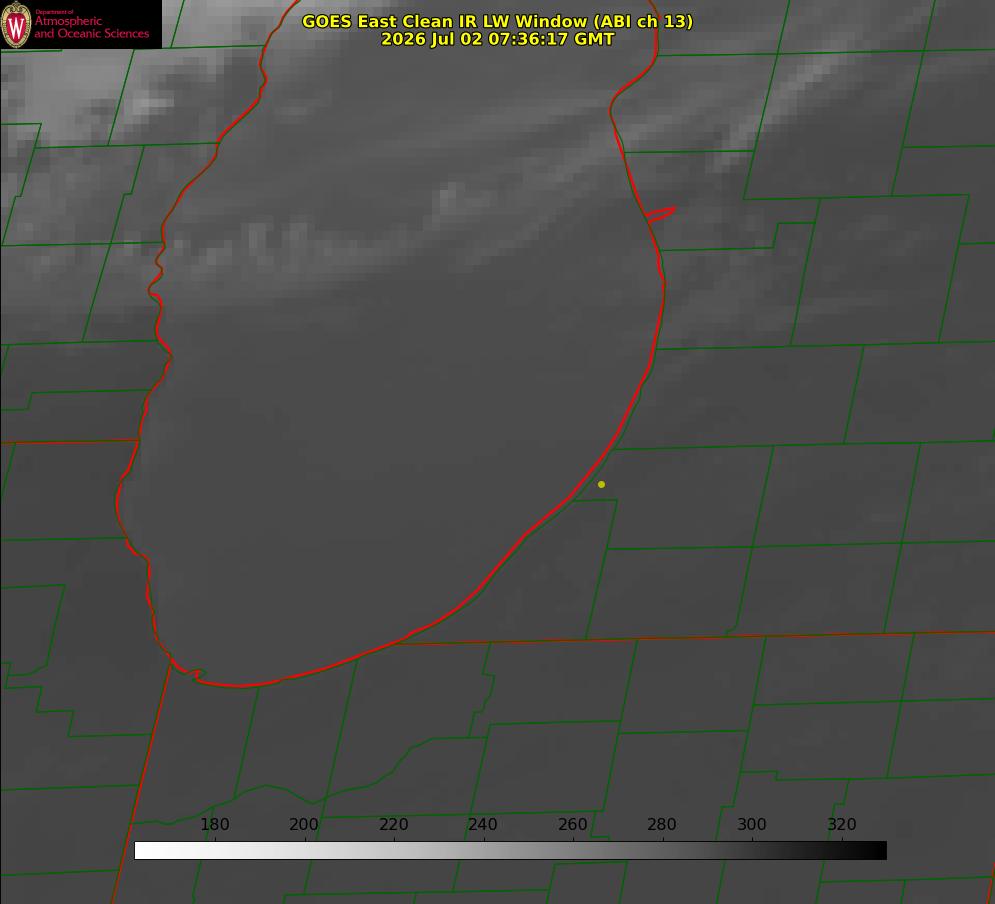Pick the 280 value on the scale
This screenshot has height=904, width=995.
coord(662,824)
